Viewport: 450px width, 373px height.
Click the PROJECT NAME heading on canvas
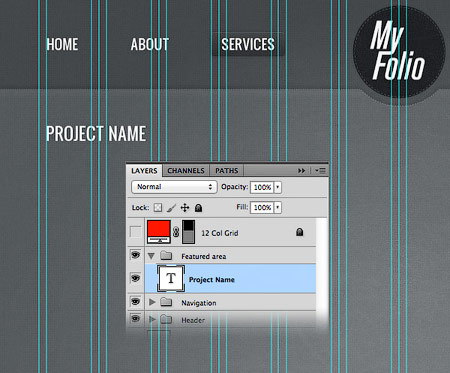pyautogui.click(x=96, y=134)
